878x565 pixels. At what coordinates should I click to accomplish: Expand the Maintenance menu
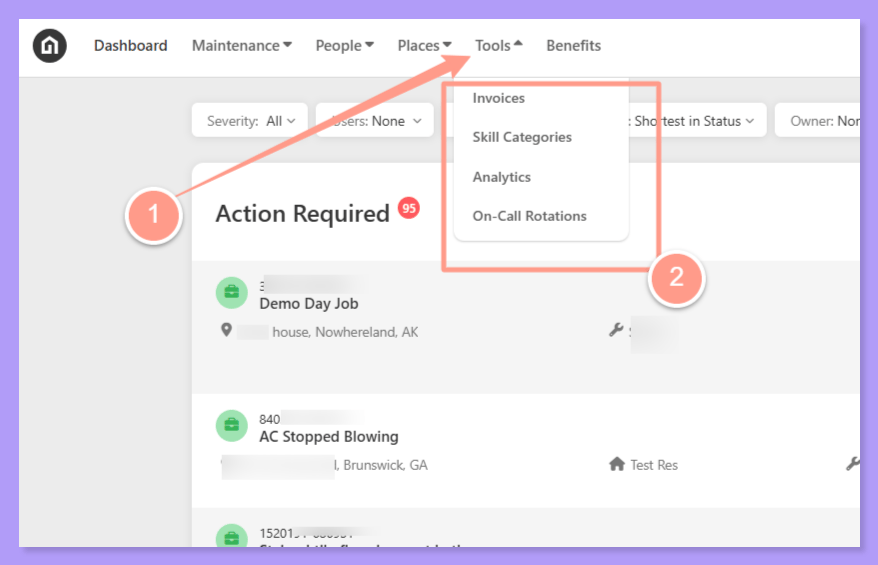click(x=242, y=45)
